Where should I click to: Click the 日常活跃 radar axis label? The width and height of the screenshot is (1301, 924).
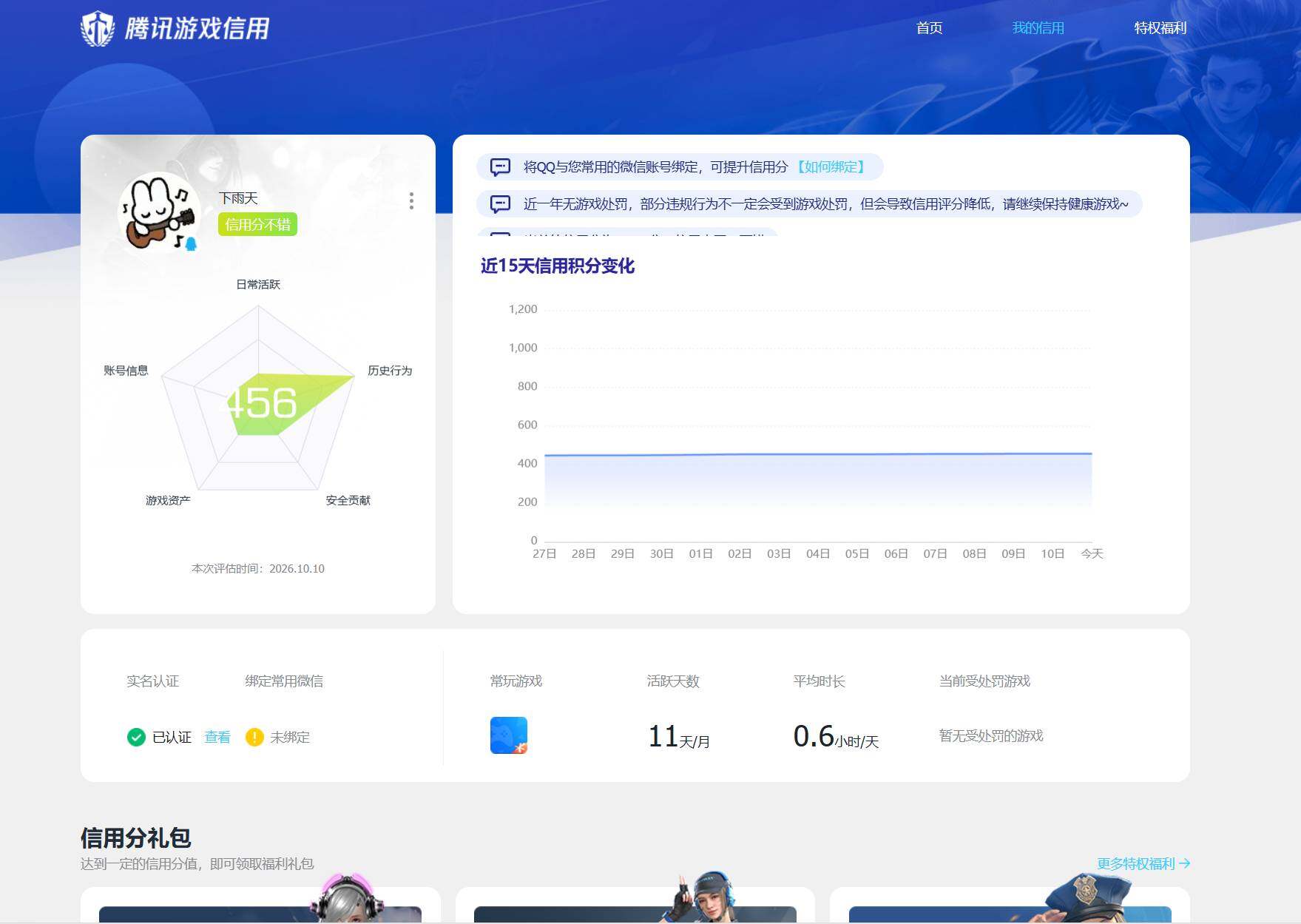pos(258,285)
